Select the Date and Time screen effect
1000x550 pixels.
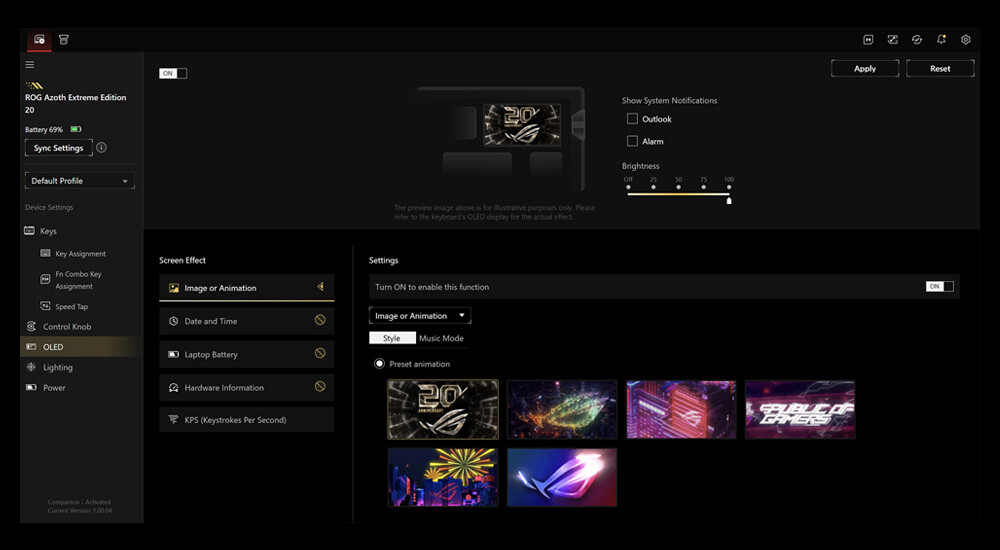[x=246, y=321]
